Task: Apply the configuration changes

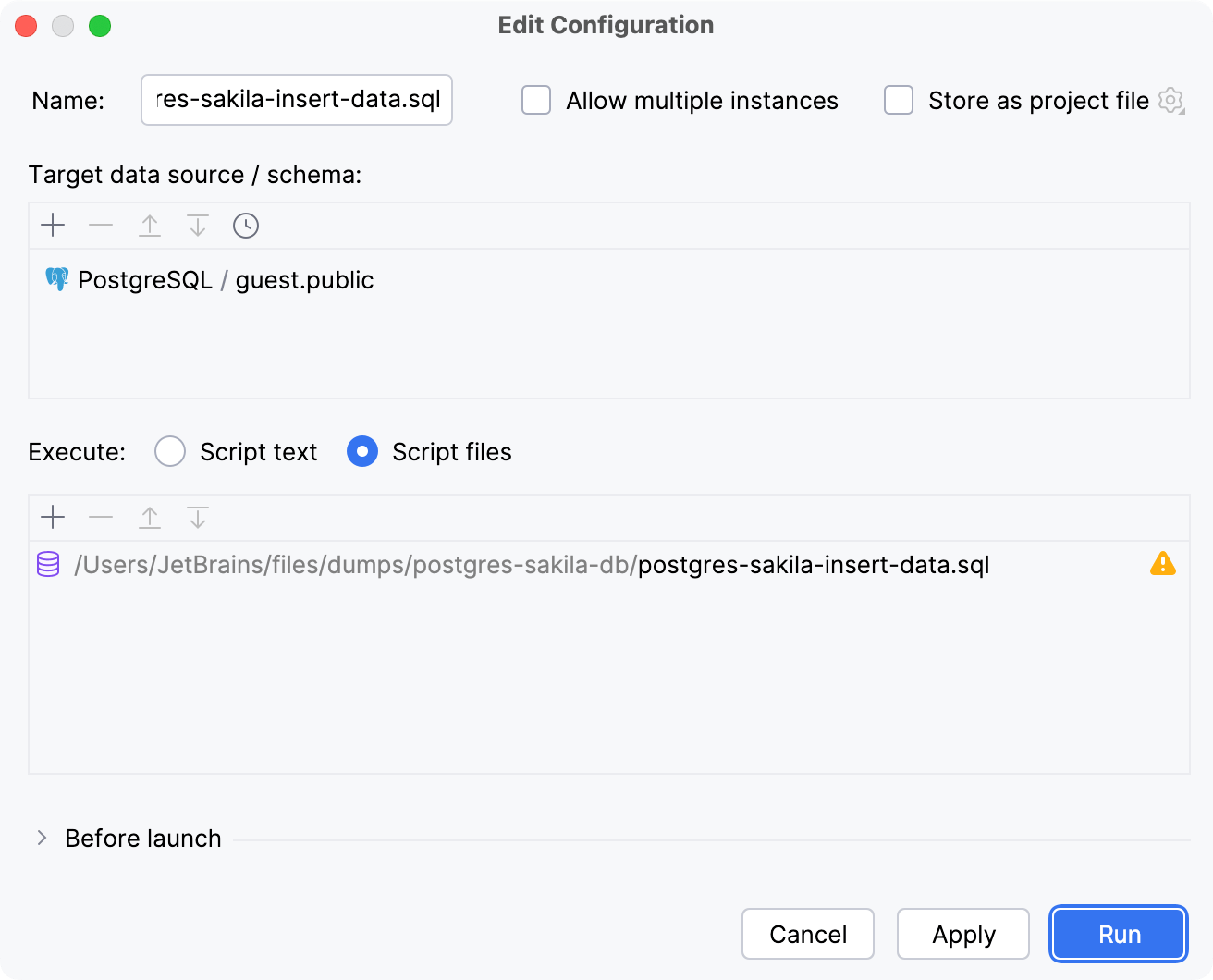Action: click(x=962, y=934)
